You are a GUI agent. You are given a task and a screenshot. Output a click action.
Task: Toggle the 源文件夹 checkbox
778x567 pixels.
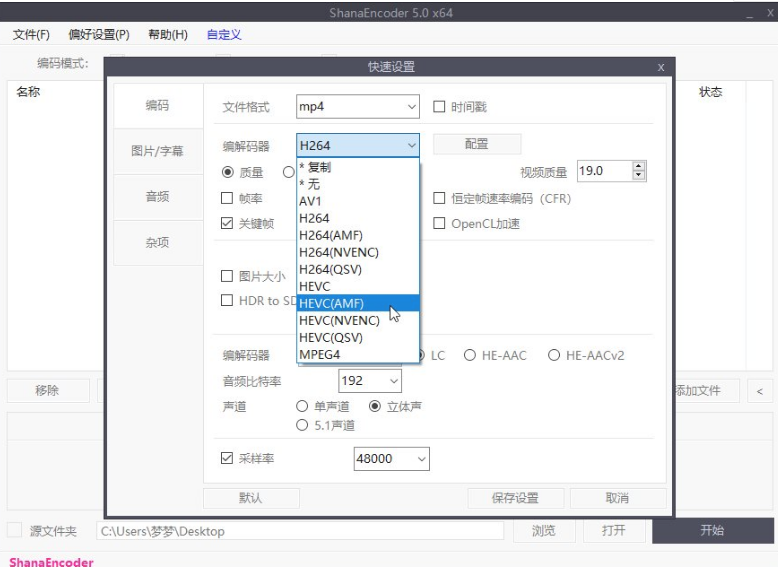click(x=14, y=530)
